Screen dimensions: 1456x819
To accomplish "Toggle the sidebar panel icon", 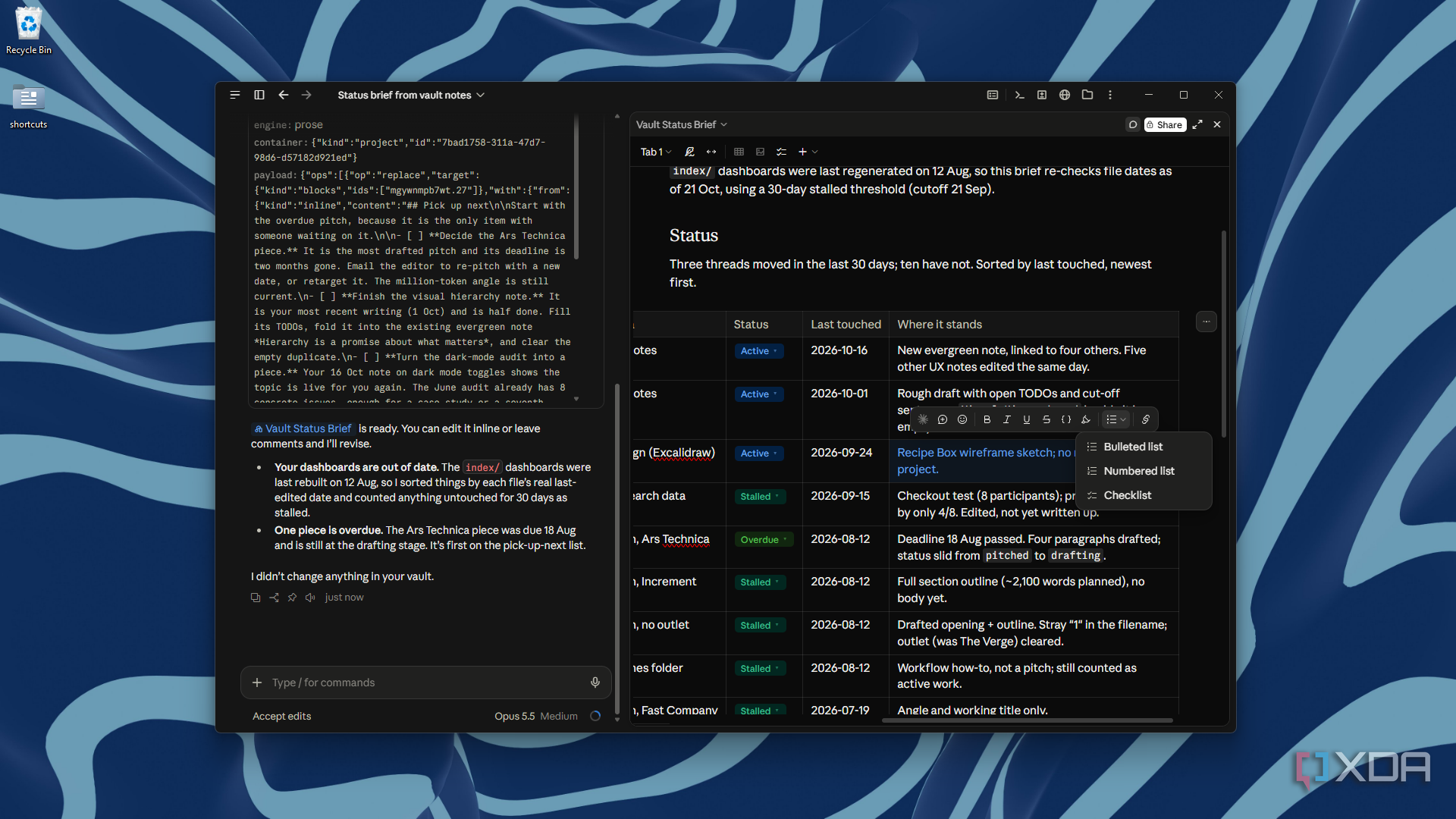I will 259,95.
